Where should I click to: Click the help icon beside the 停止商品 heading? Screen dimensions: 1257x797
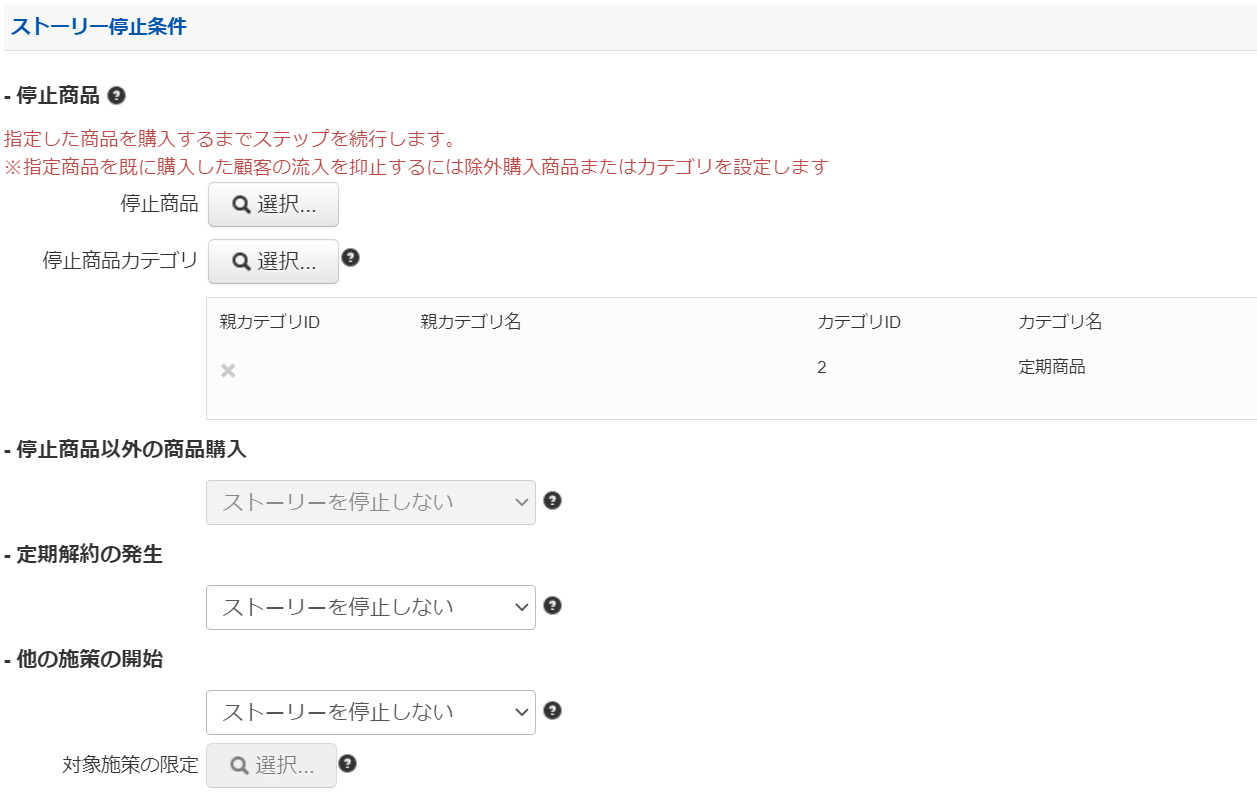(x=116, y=96)
